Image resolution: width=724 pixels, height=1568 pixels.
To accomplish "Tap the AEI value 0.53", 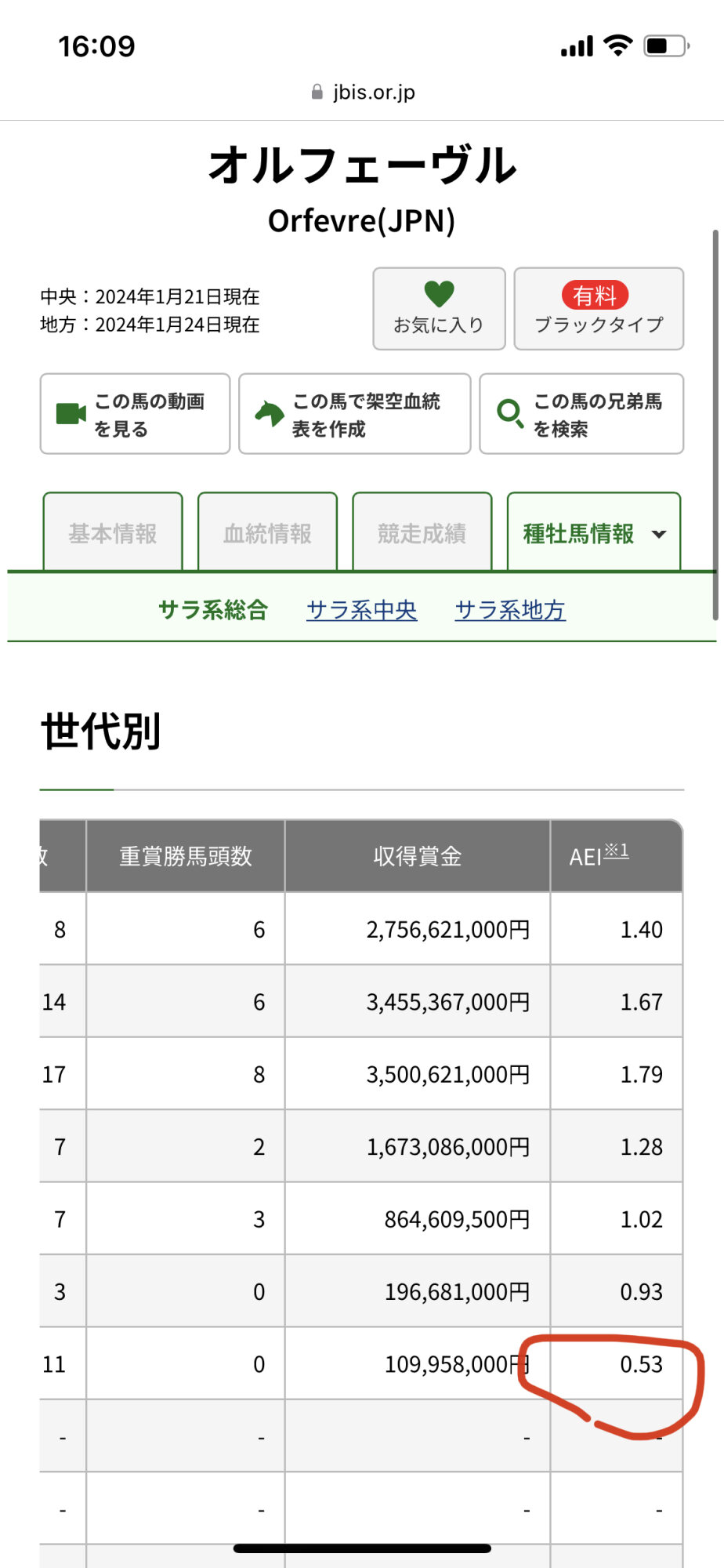I will click(641, 1365).
